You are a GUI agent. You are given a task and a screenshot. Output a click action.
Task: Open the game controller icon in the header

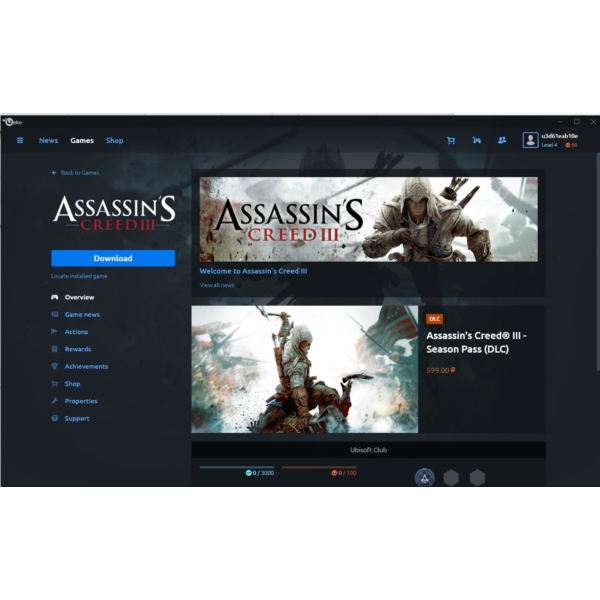(x=476, y=140)
